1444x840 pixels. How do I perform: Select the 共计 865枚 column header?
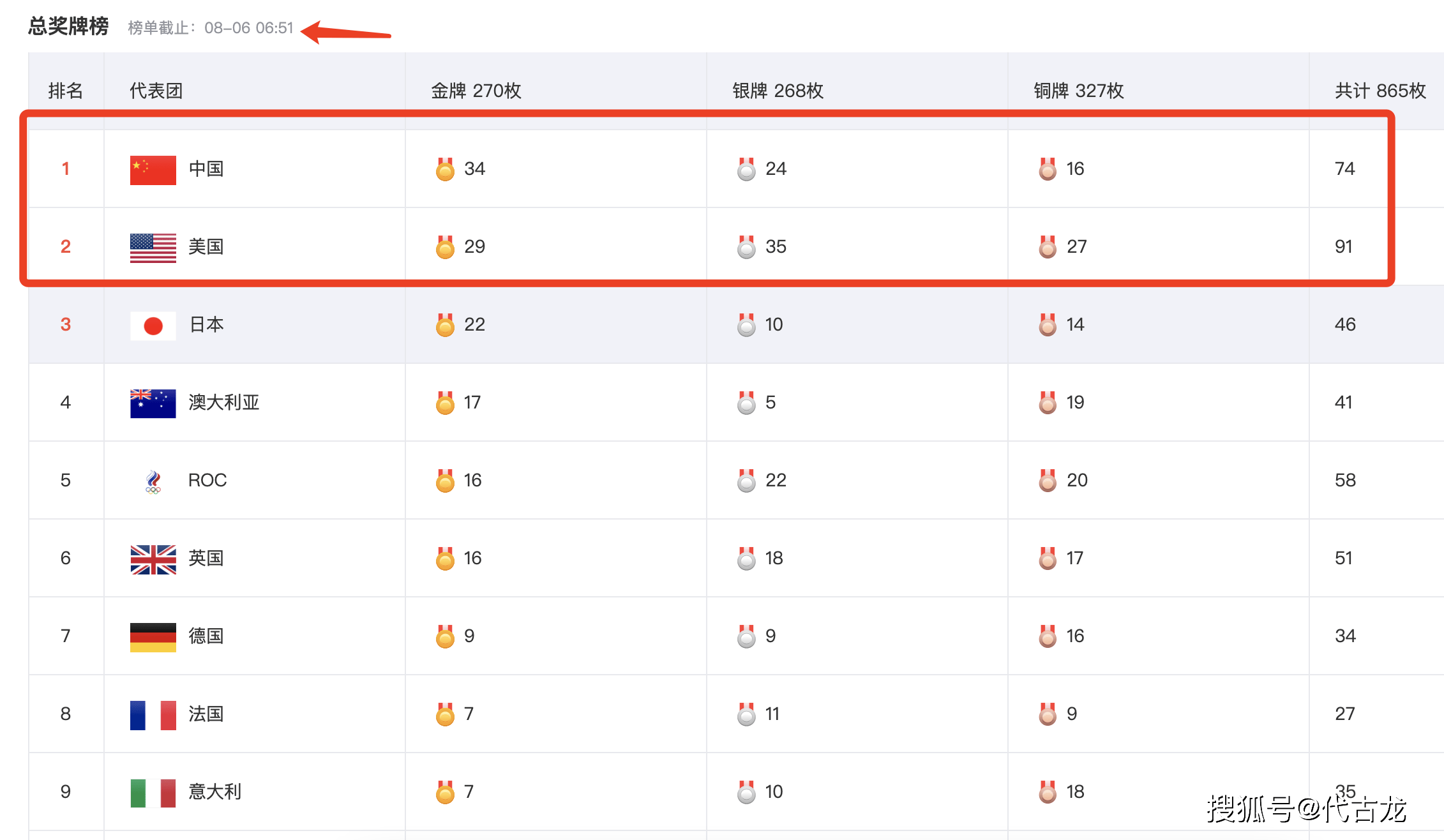pos(1380,91)
